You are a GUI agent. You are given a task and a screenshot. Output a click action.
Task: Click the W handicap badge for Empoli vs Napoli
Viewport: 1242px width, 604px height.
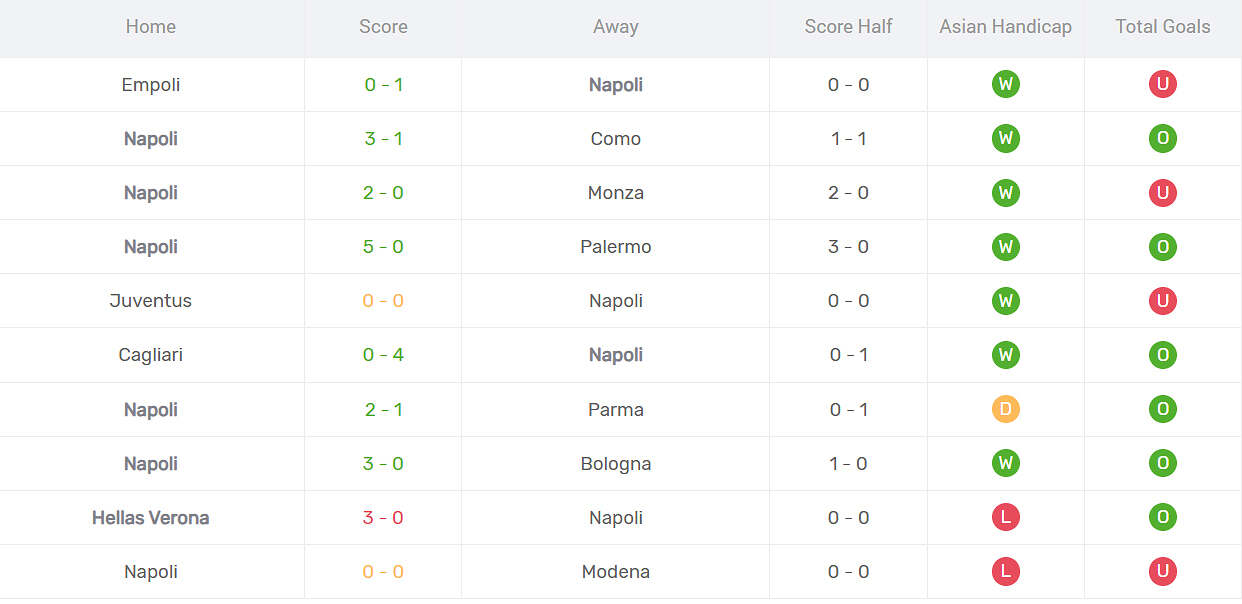tap(1005, 85)
